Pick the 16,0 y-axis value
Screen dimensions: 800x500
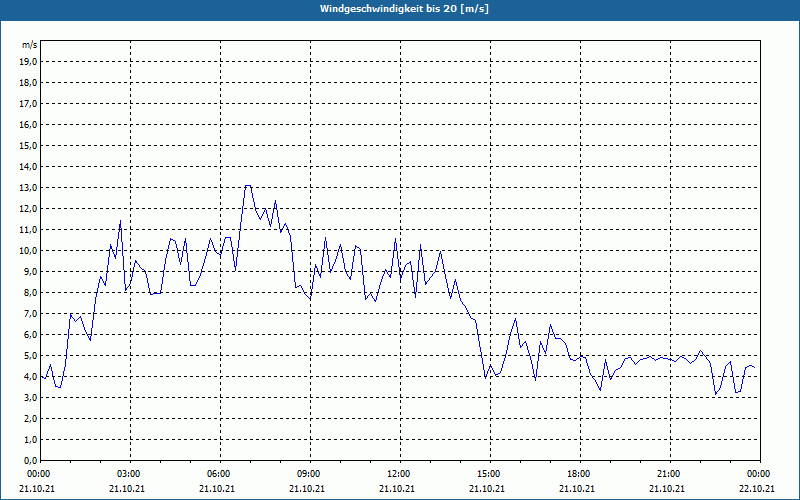pyautogui.click(x=29, y=124)
